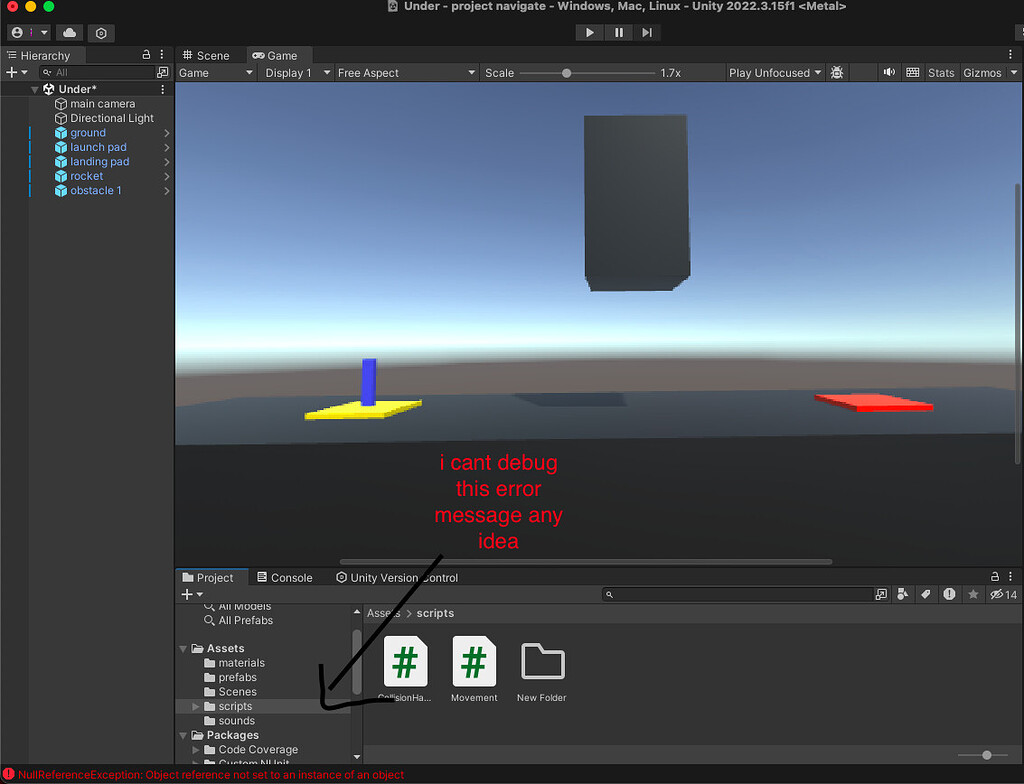
Task: Open the New Folder in scripts
Action: click(x=543, y=667)
